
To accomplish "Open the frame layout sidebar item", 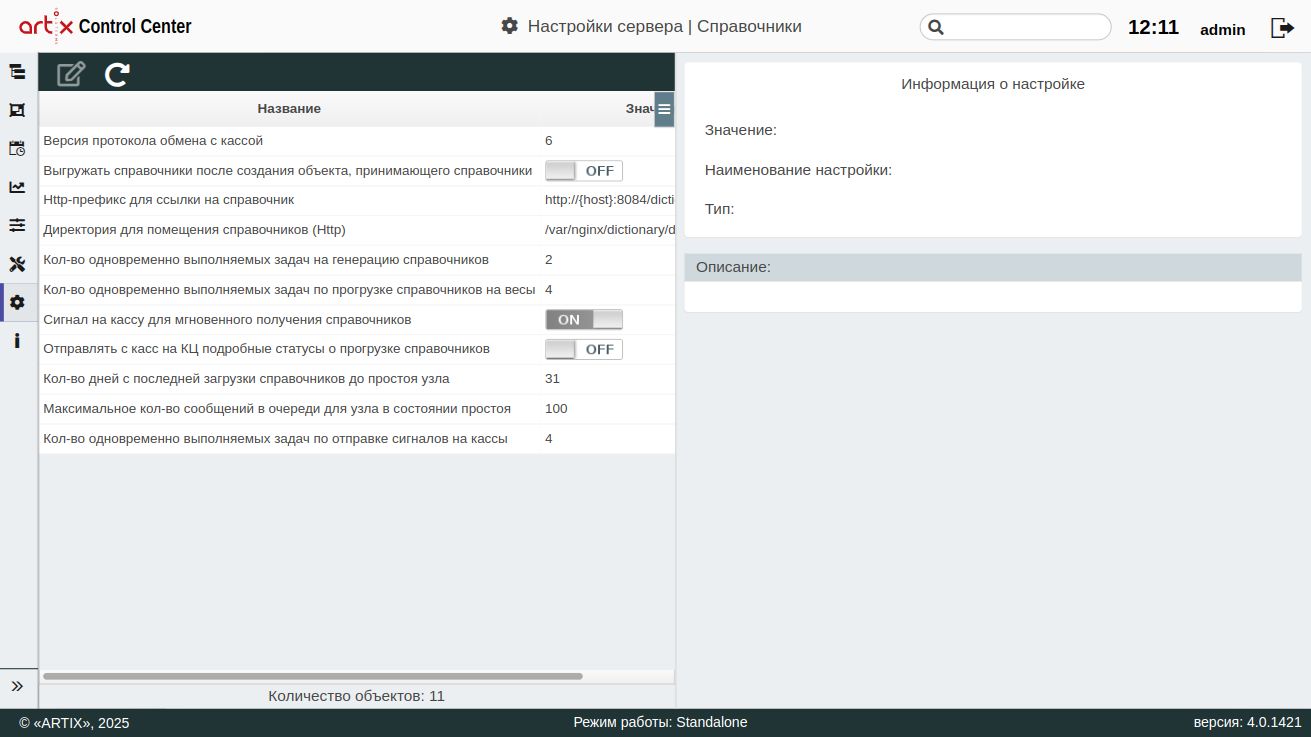I will (17, 110).
